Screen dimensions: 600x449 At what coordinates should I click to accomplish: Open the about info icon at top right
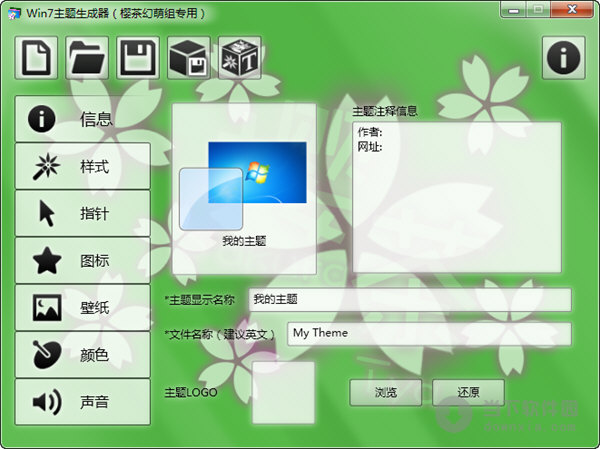pos(564,58)
